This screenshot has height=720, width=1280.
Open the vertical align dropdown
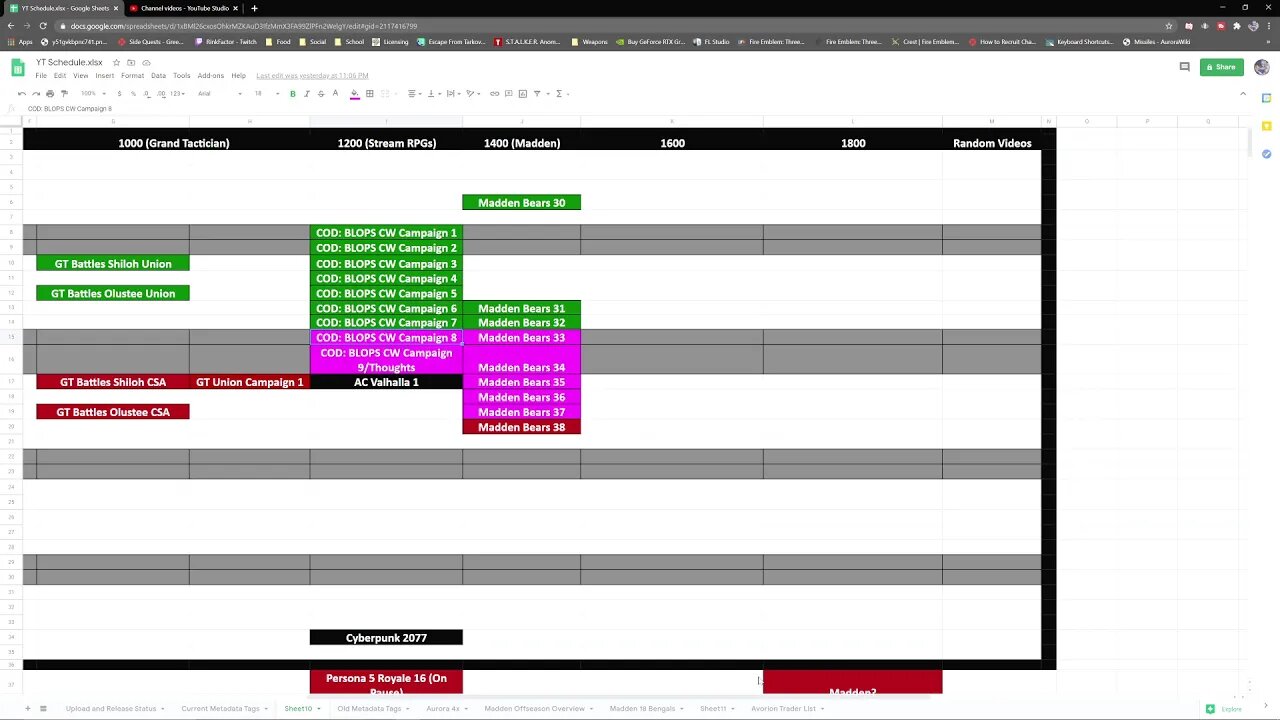point(433,94)
